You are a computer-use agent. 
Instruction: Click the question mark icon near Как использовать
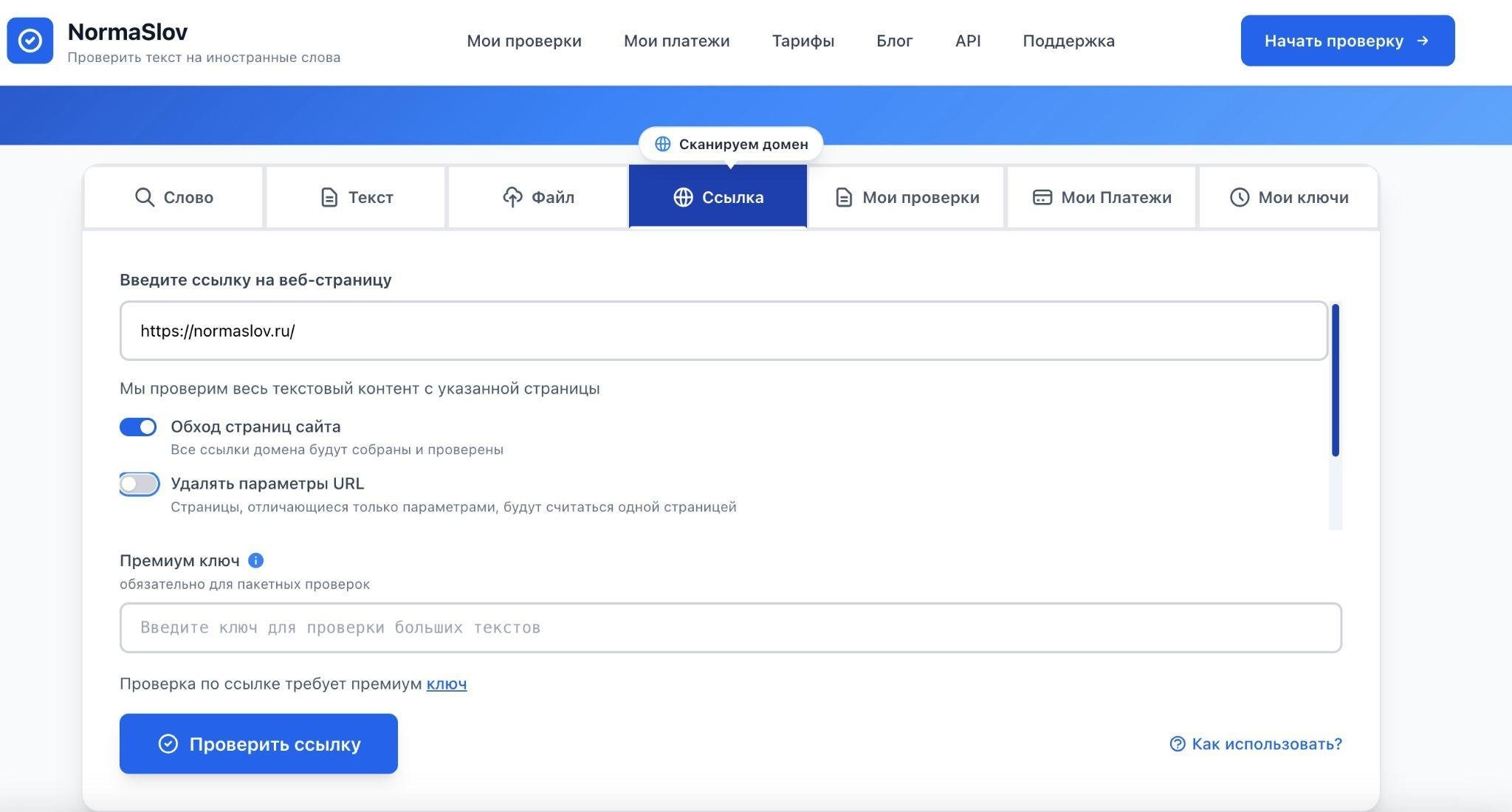tap(1177, 743)
